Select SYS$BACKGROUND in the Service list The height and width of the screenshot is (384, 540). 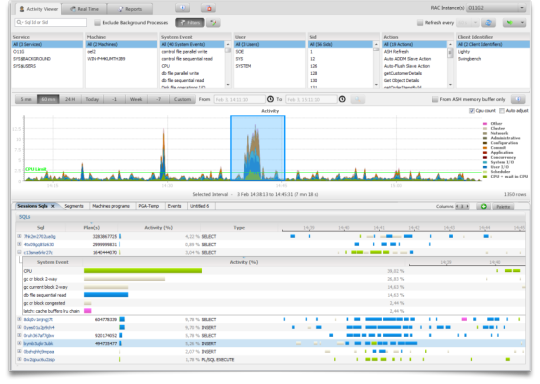point(47,59)
